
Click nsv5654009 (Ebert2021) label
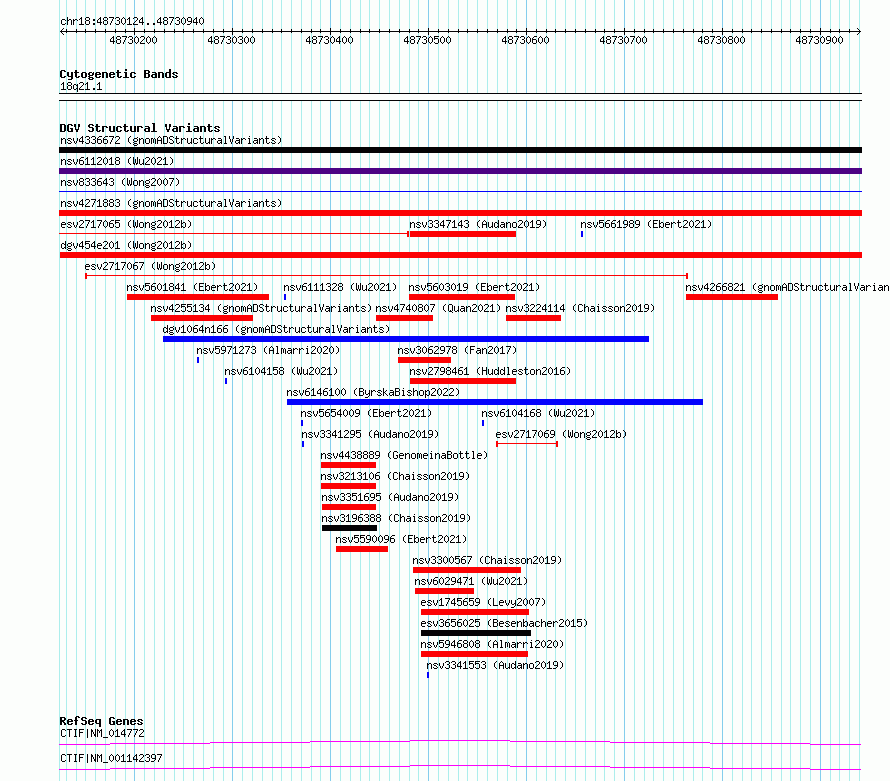click(366, 413)
